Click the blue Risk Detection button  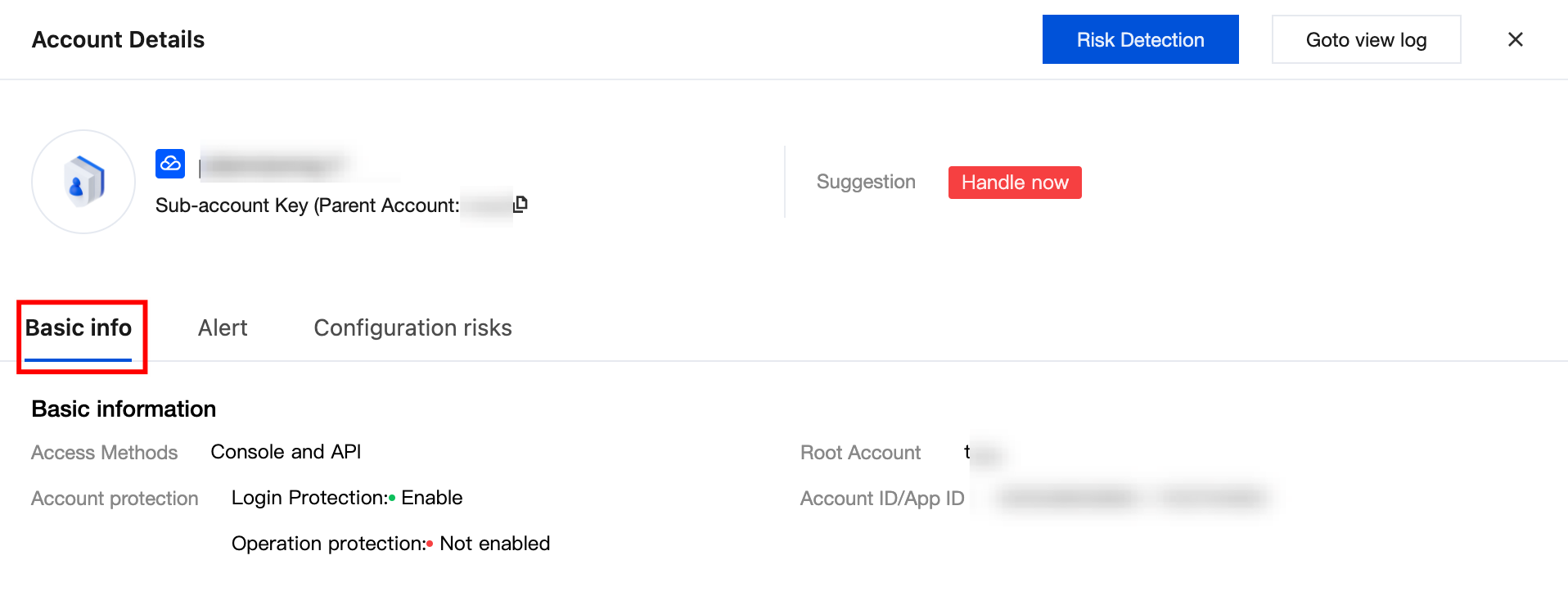point(1140,39)
